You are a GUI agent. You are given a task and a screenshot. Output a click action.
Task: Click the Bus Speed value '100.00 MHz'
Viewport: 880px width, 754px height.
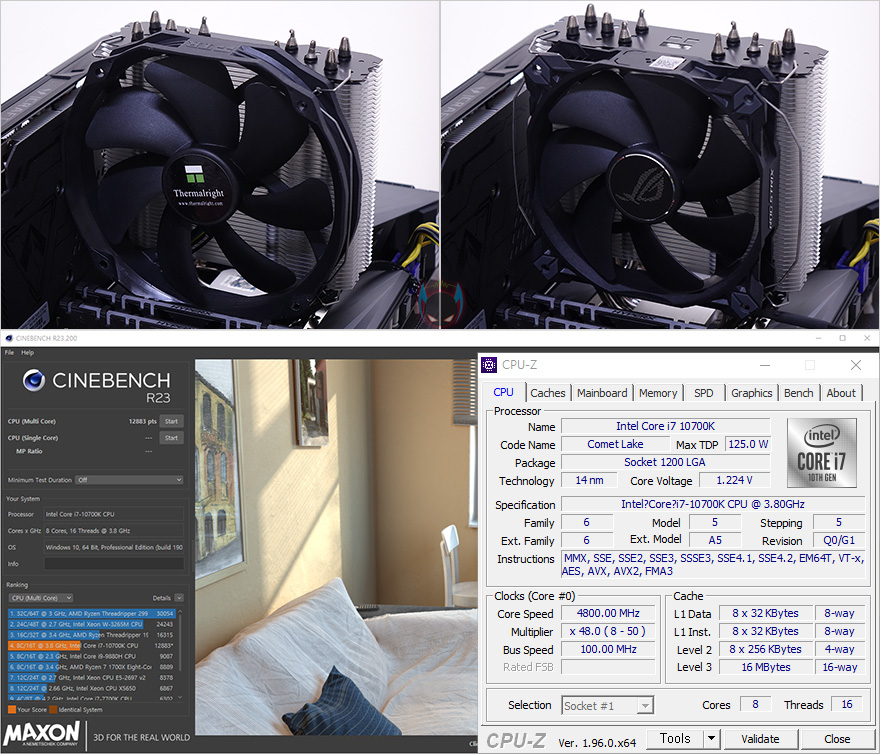click(x=608, y=649)
